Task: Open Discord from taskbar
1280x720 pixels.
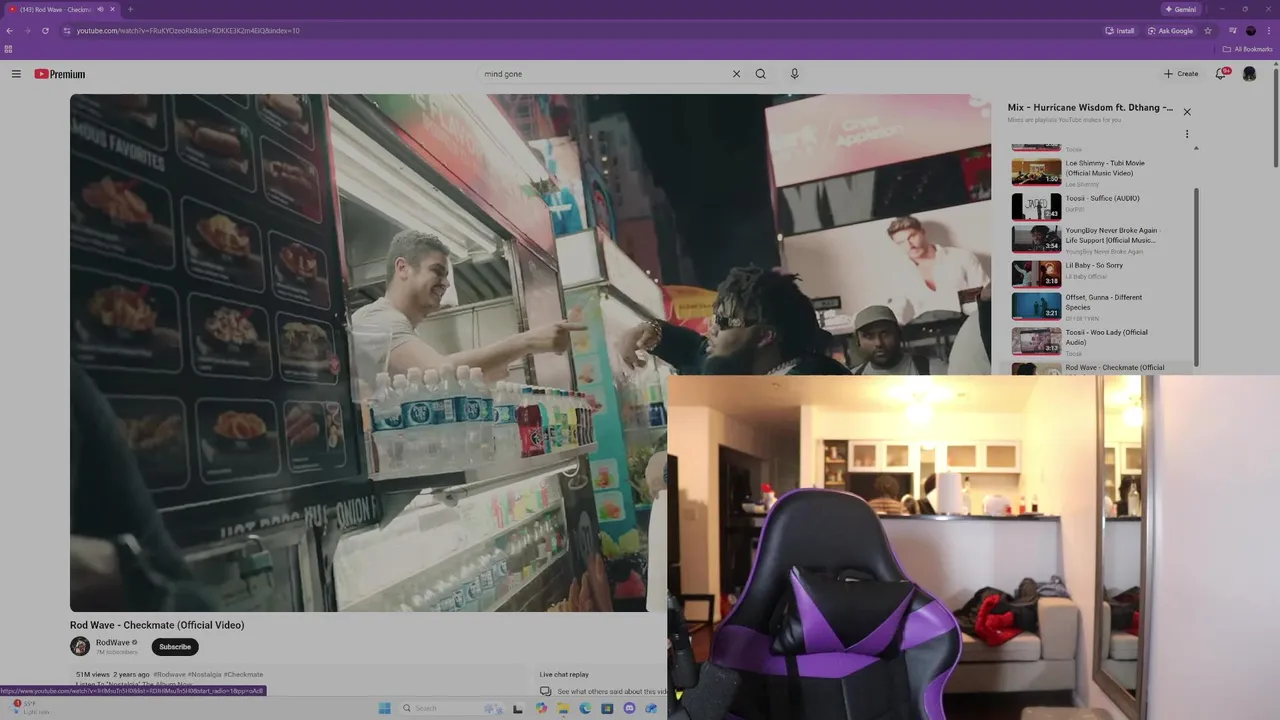Action: [x=629, y=708]
